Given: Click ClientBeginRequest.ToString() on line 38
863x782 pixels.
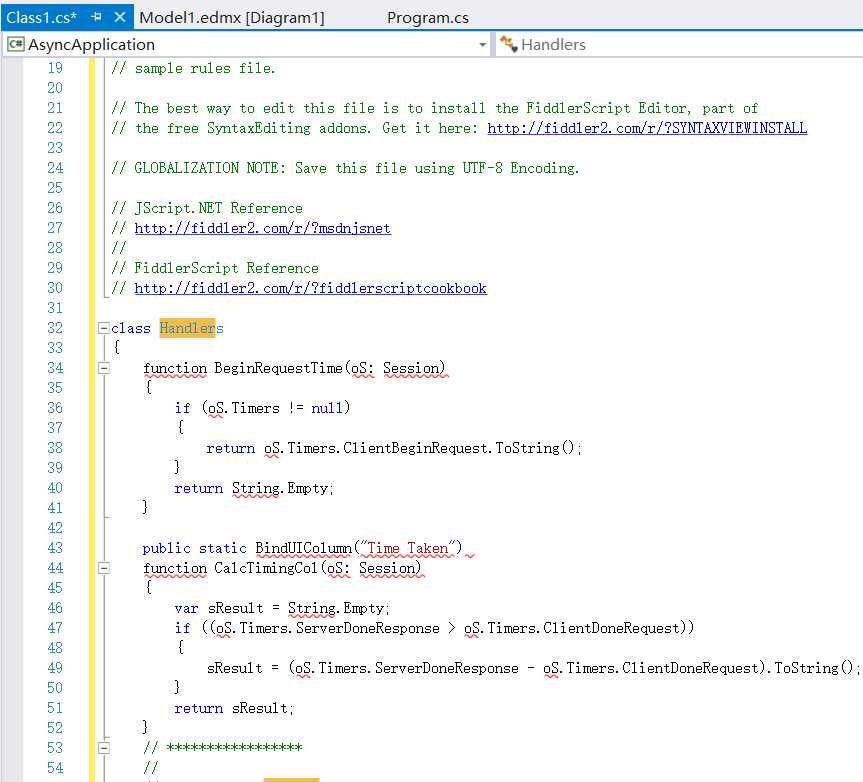Looking at the screenshot, I should (x=458, y=448).
